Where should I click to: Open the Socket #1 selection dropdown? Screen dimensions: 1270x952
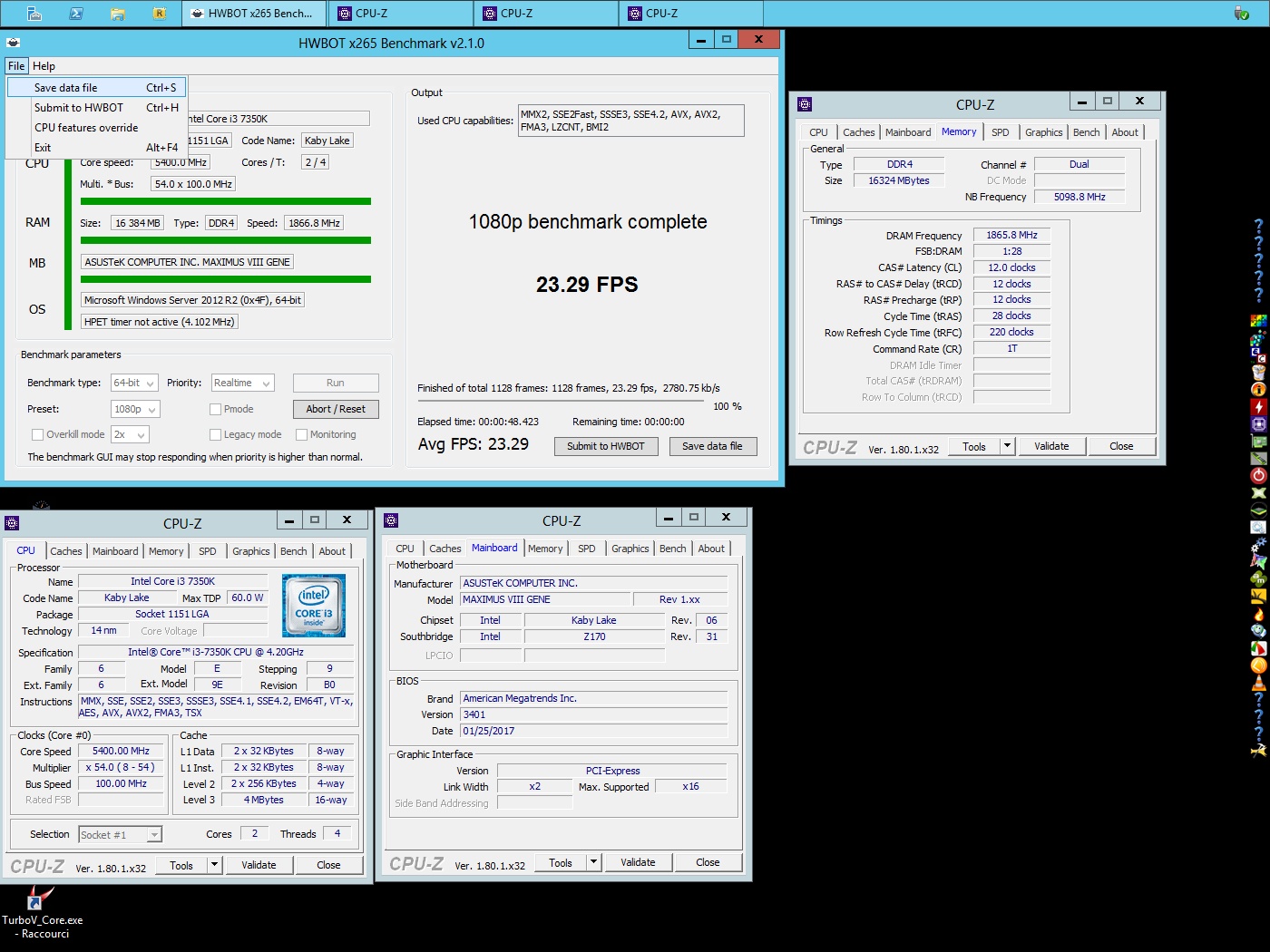click(x=120, y=834)
